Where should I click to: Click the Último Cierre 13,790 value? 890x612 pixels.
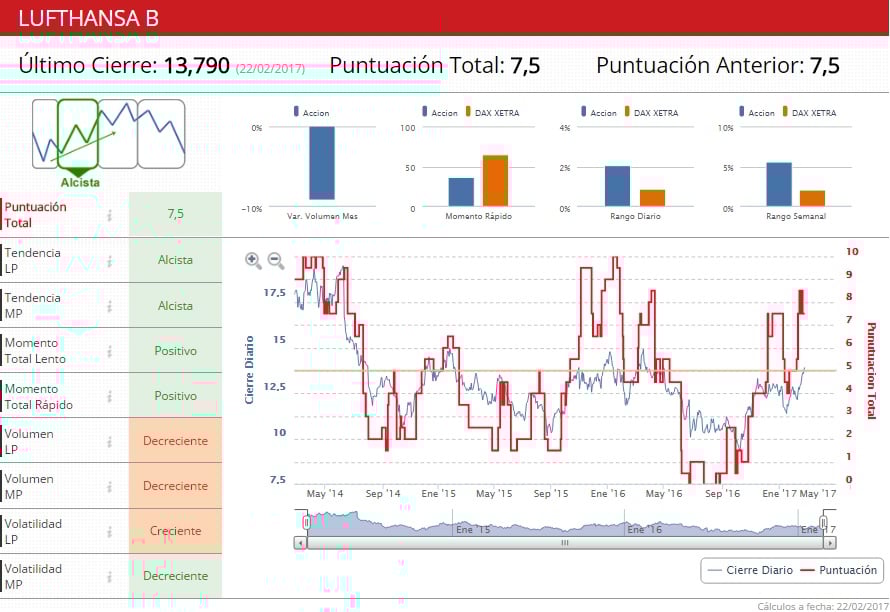click(x=197, y=66)
